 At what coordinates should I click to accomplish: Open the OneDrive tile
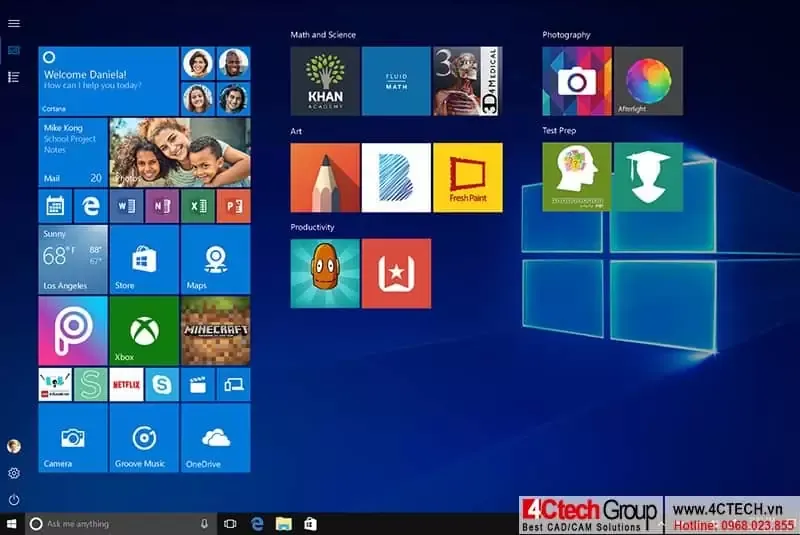point(216,438)
